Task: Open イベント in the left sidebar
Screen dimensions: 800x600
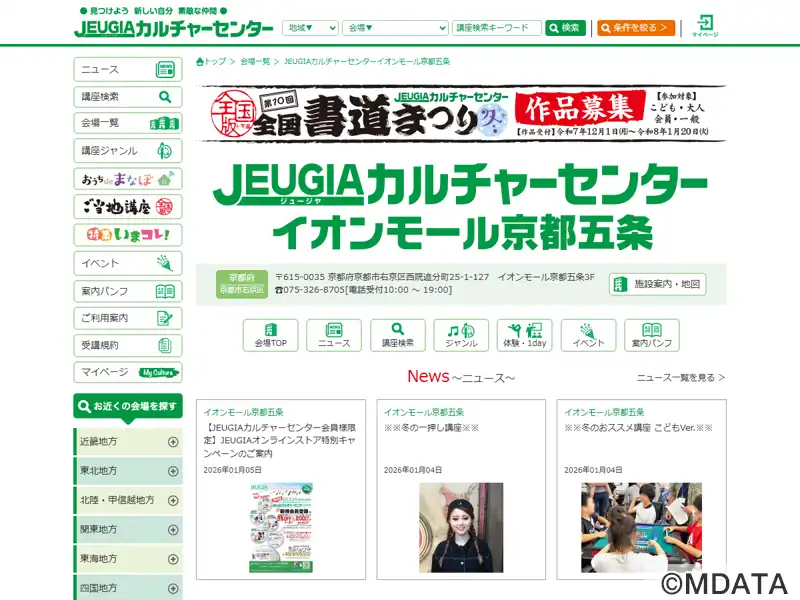Action: coord(128,263)
